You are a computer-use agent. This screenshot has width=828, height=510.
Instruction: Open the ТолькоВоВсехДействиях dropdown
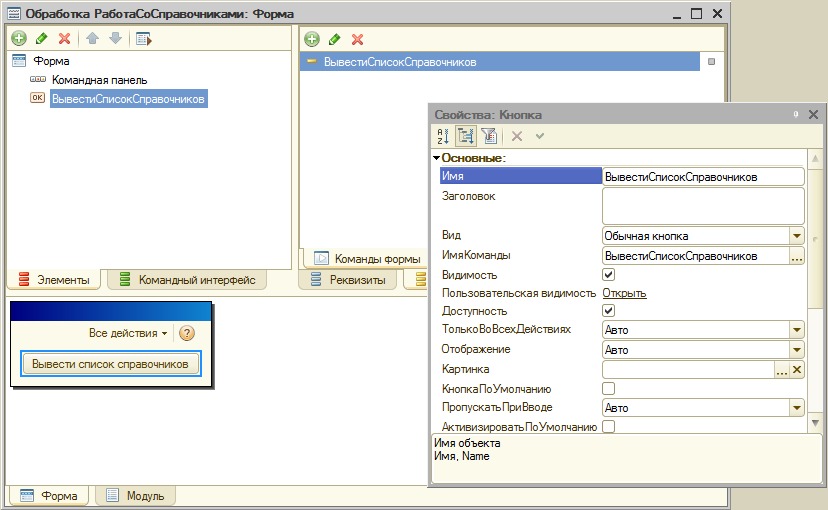pos(797,330)
